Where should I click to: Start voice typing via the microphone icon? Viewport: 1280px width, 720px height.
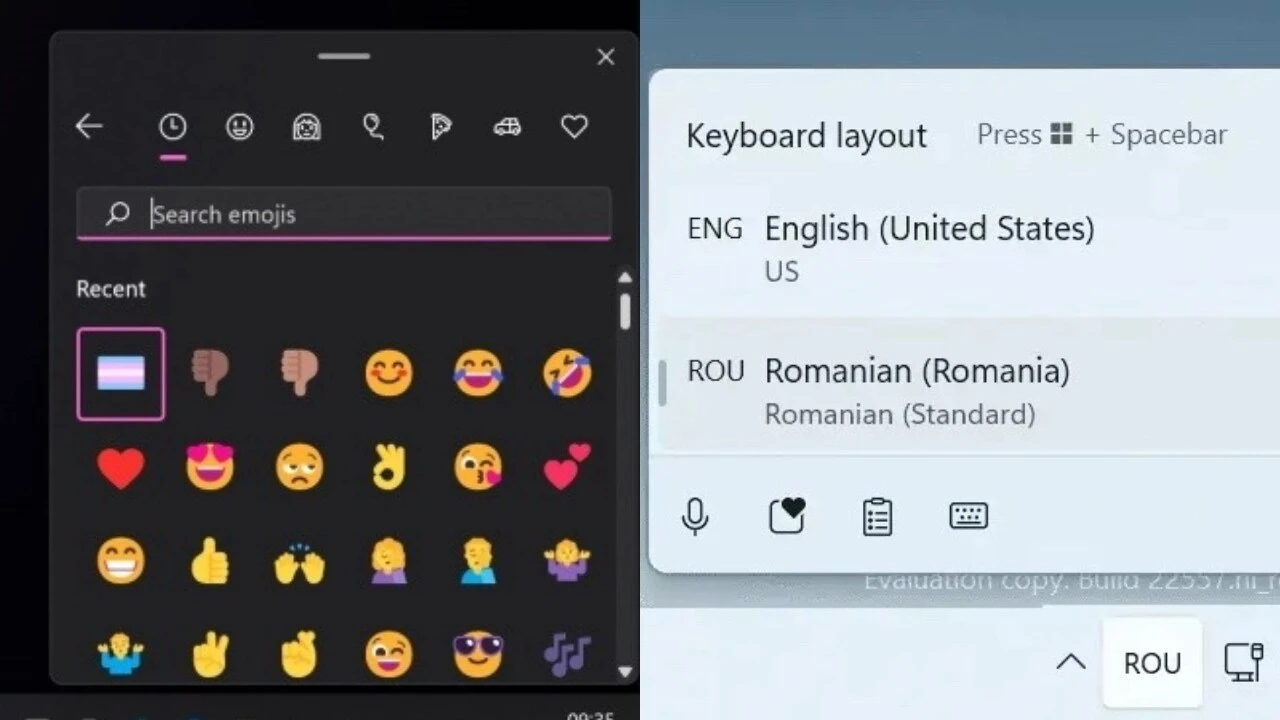(696, 516)
